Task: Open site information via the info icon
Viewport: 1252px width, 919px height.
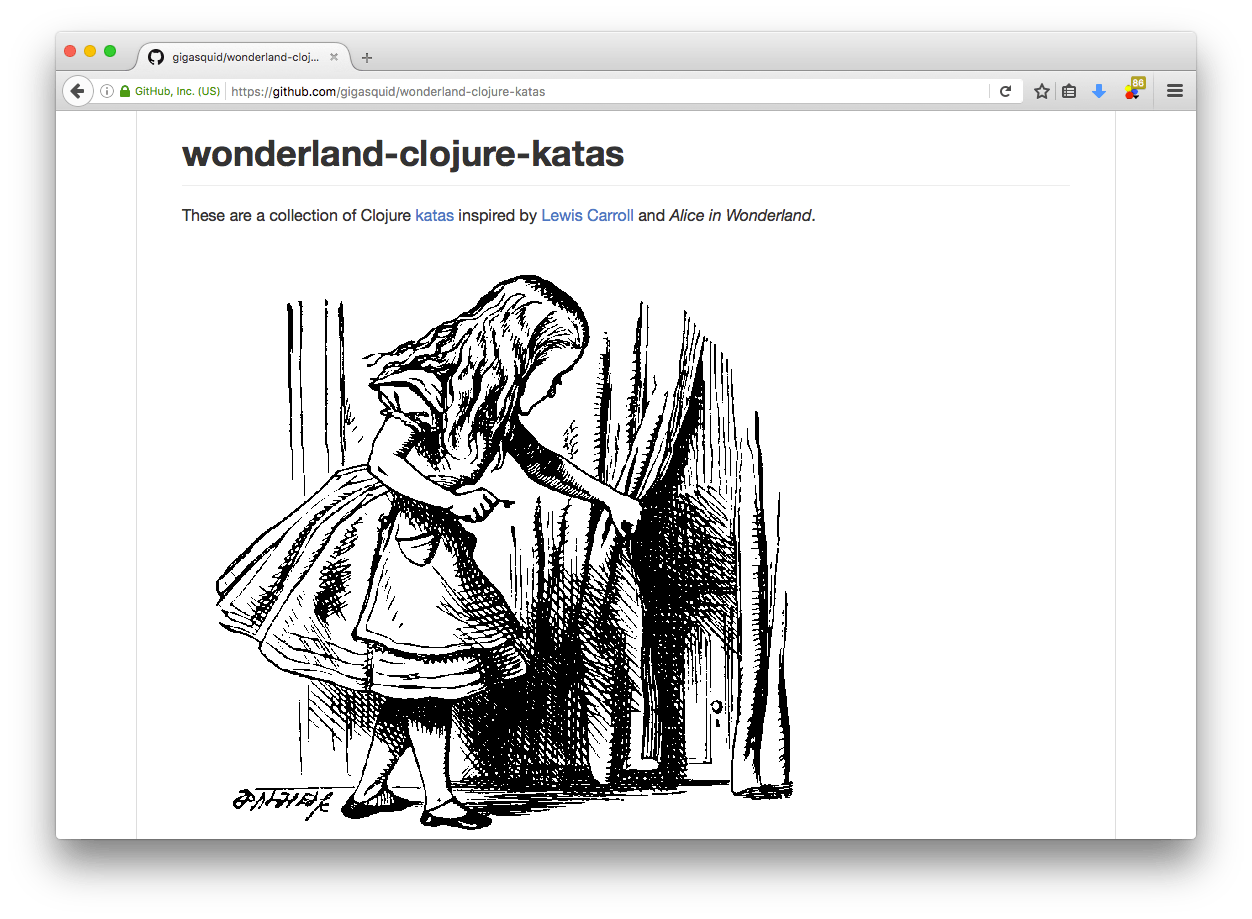Action: click(x=107, y=91)
